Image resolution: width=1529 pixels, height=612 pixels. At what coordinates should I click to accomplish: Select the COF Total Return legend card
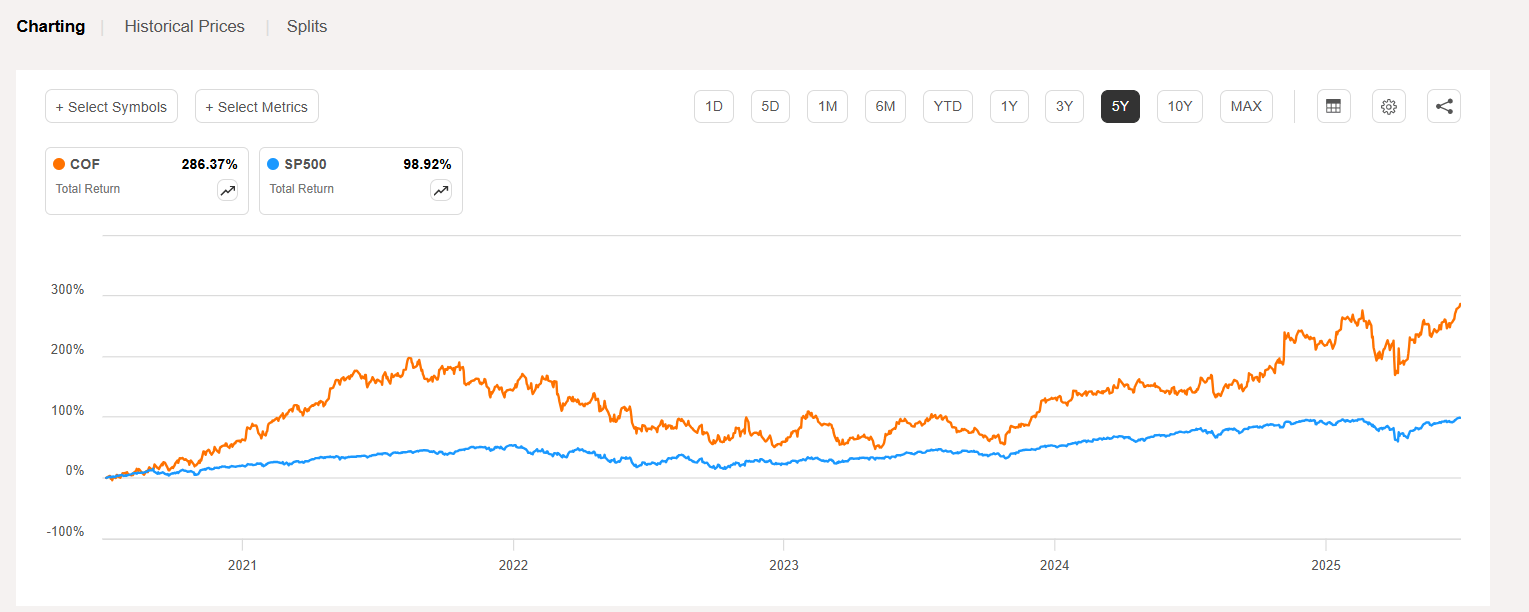point(146,180)
